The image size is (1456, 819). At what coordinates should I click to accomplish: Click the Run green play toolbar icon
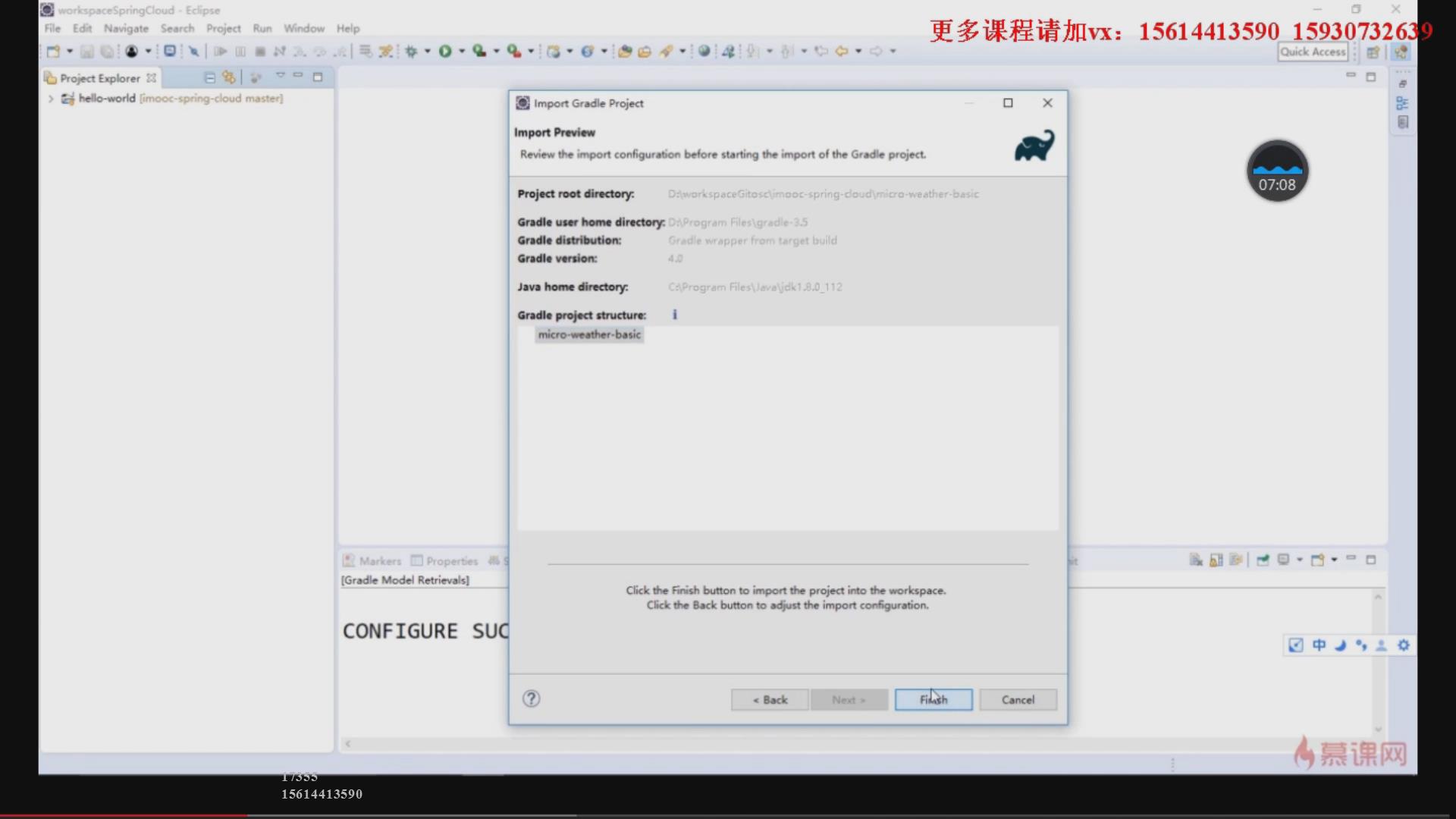[x=445, y=51]
